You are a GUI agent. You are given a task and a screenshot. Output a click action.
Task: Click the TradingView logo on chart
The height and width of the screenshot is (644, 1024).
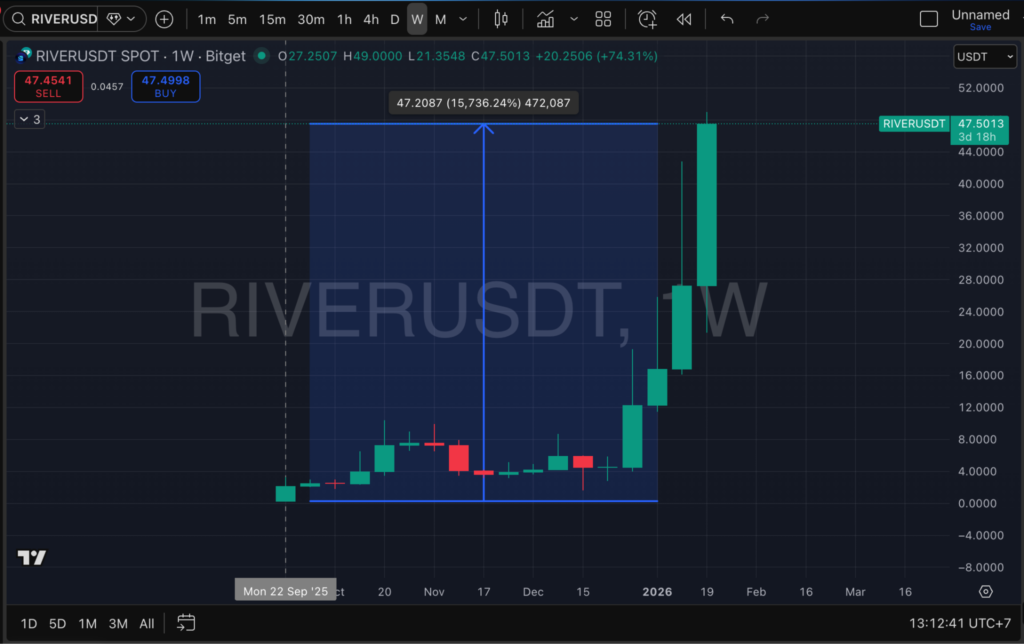pos(31,558)
